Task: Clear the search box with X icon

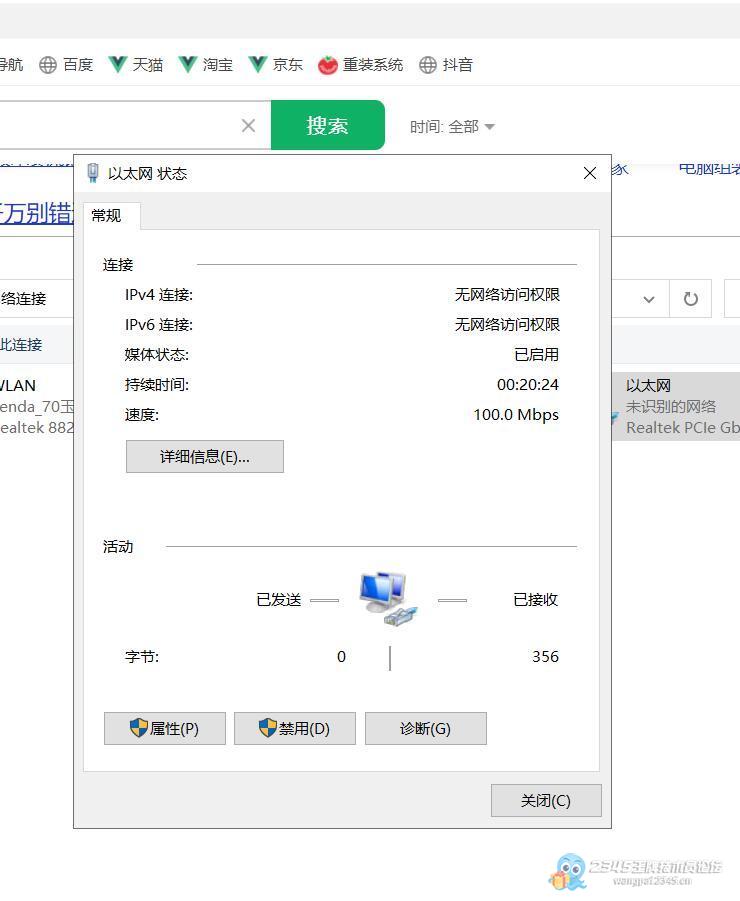Action: pos(248,125)
